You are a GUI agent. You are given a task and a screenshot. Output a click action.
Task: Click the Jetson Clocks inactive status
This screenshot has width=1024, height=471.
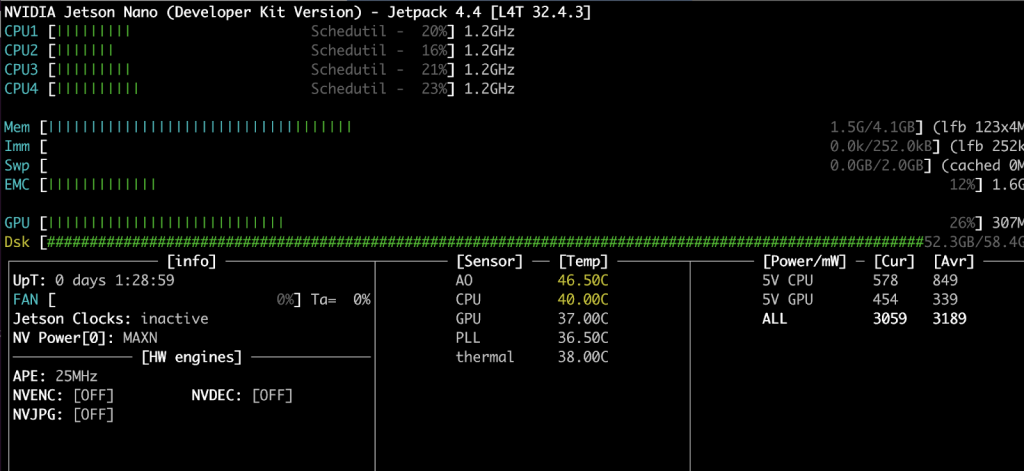110,319
